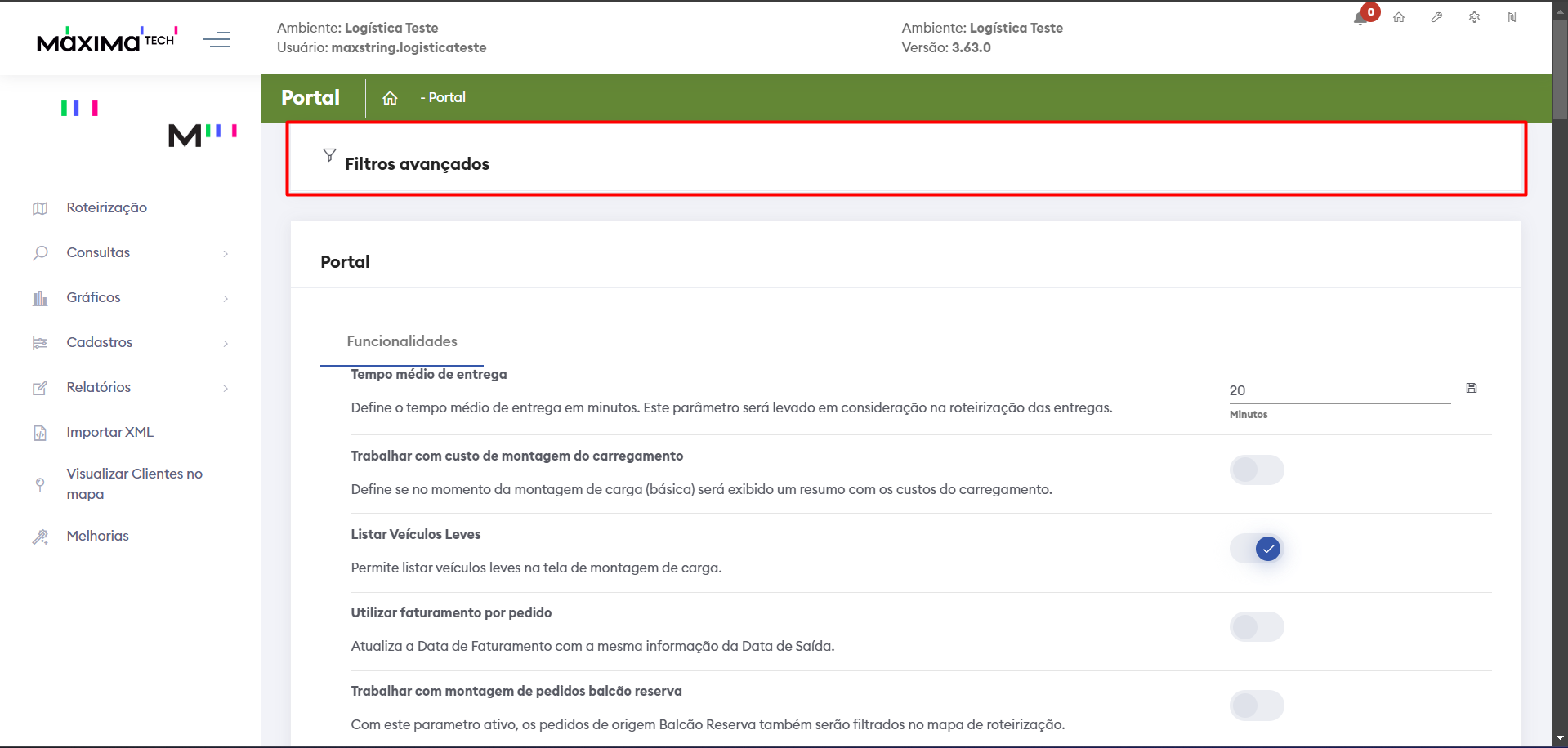Enable montagem de pedidos balcão reserva toggle
This screenshot has width=1568, height=748.
point(1257,706)
